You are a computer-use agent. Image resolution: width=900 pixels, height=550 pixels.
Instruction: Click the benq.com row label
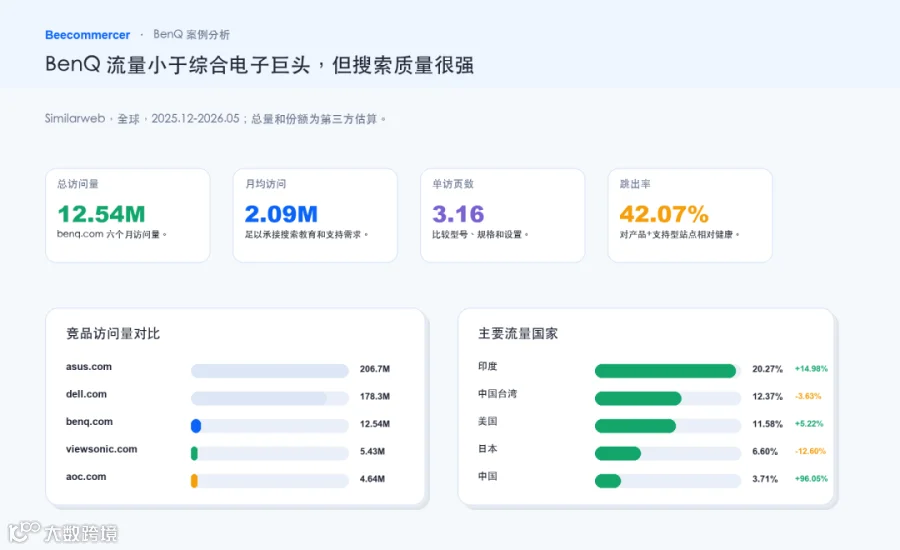[89, 422]
